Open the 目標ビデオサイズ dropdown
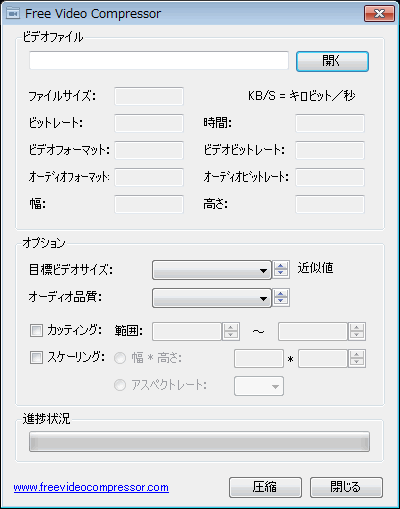This screenshot has height=509, width=400. coord(212,270)
